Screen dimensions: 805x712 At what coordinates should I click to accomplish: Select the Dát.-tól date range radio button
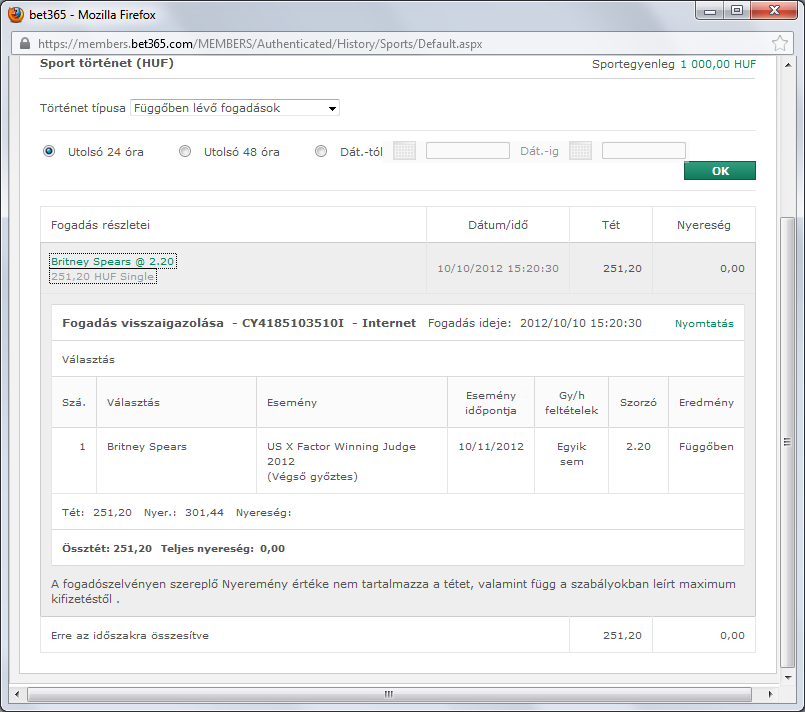tap(321, 151)
